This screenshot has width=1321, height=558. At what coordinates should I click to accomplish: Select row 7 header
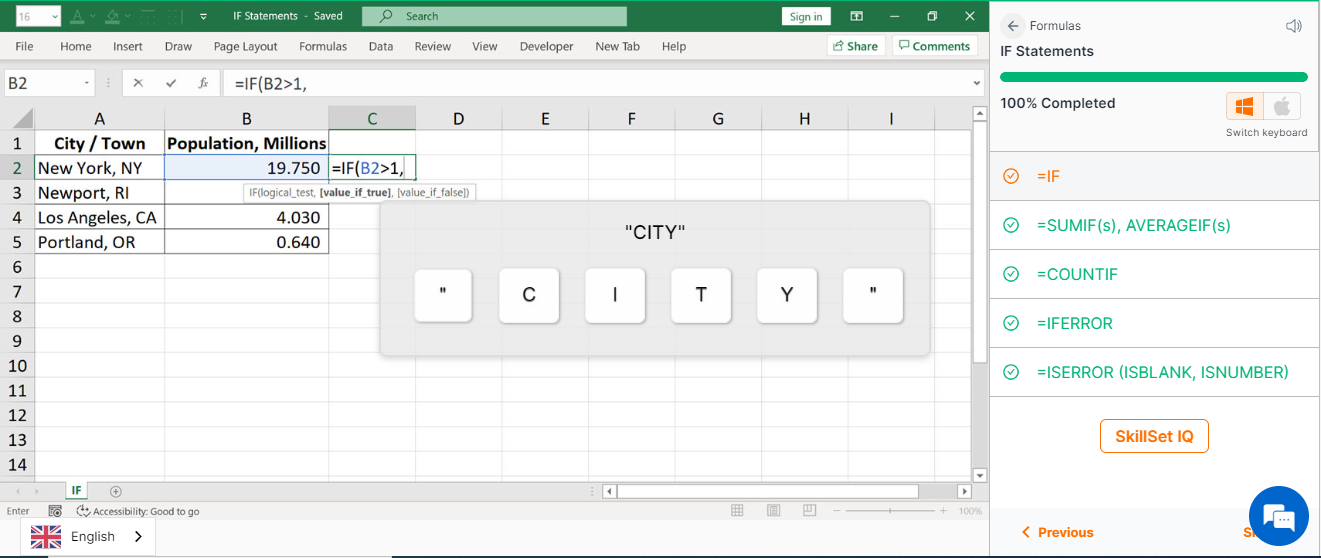(17, 292)
